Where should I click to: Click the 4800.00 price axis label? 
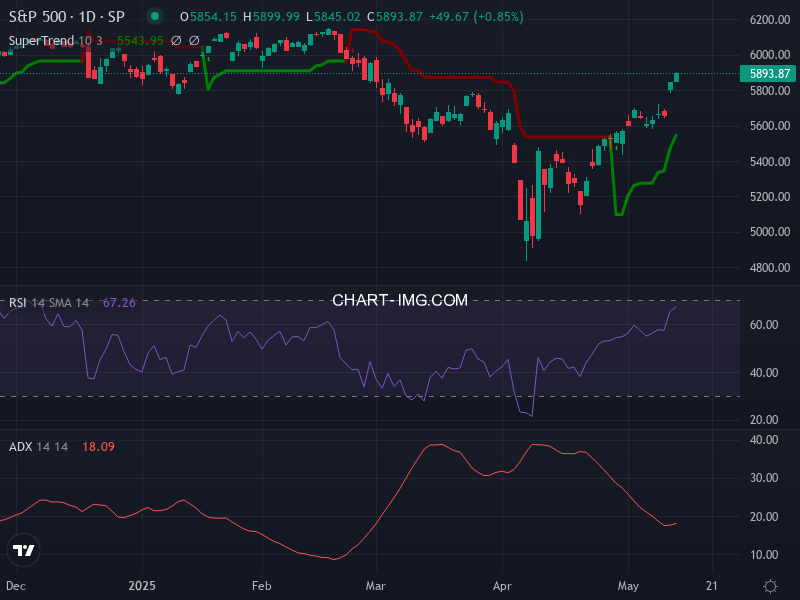770,267
